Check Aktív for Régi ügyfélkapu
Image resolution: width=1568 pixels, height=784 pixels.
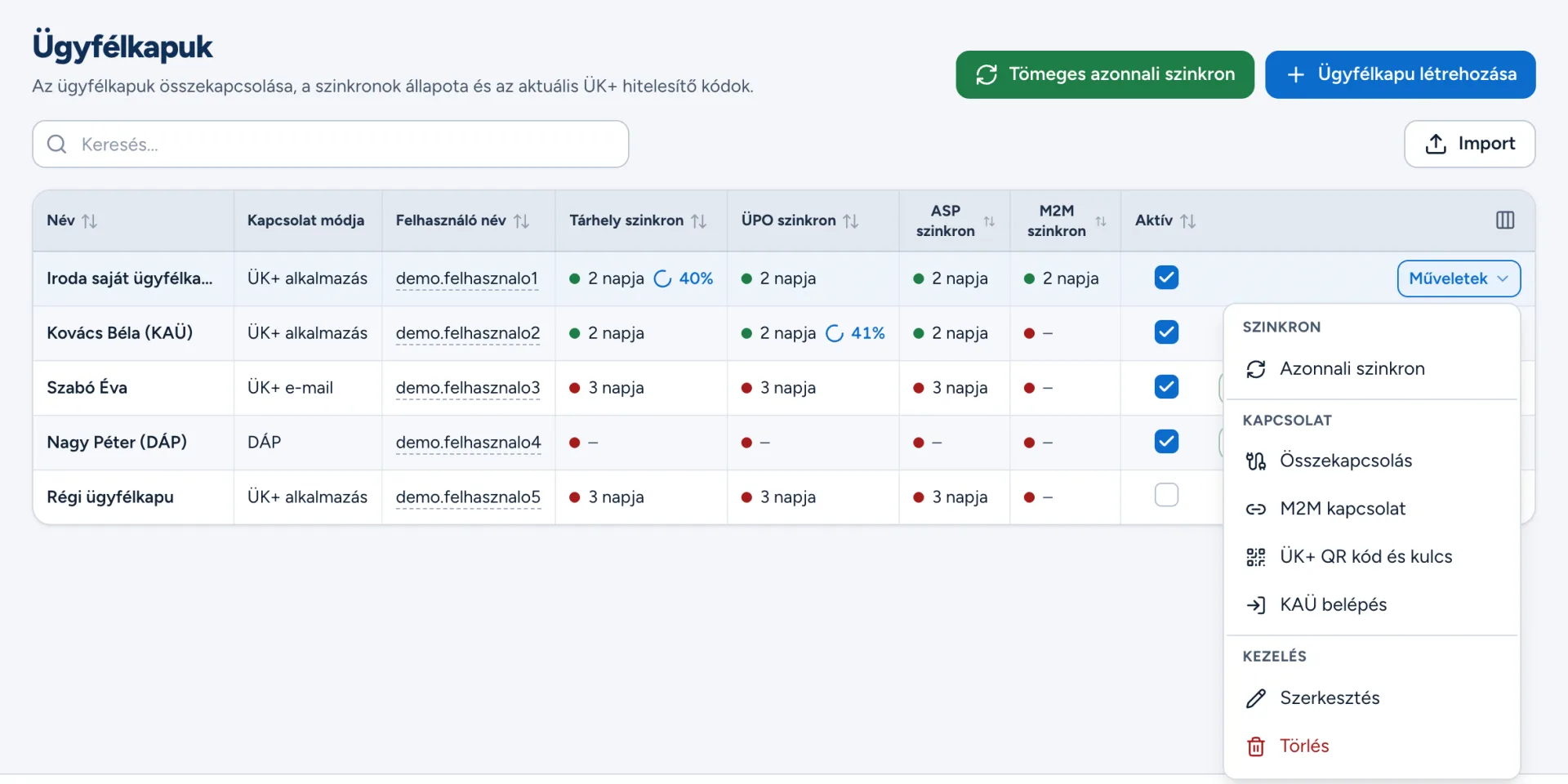click(x=1166, y=495)
